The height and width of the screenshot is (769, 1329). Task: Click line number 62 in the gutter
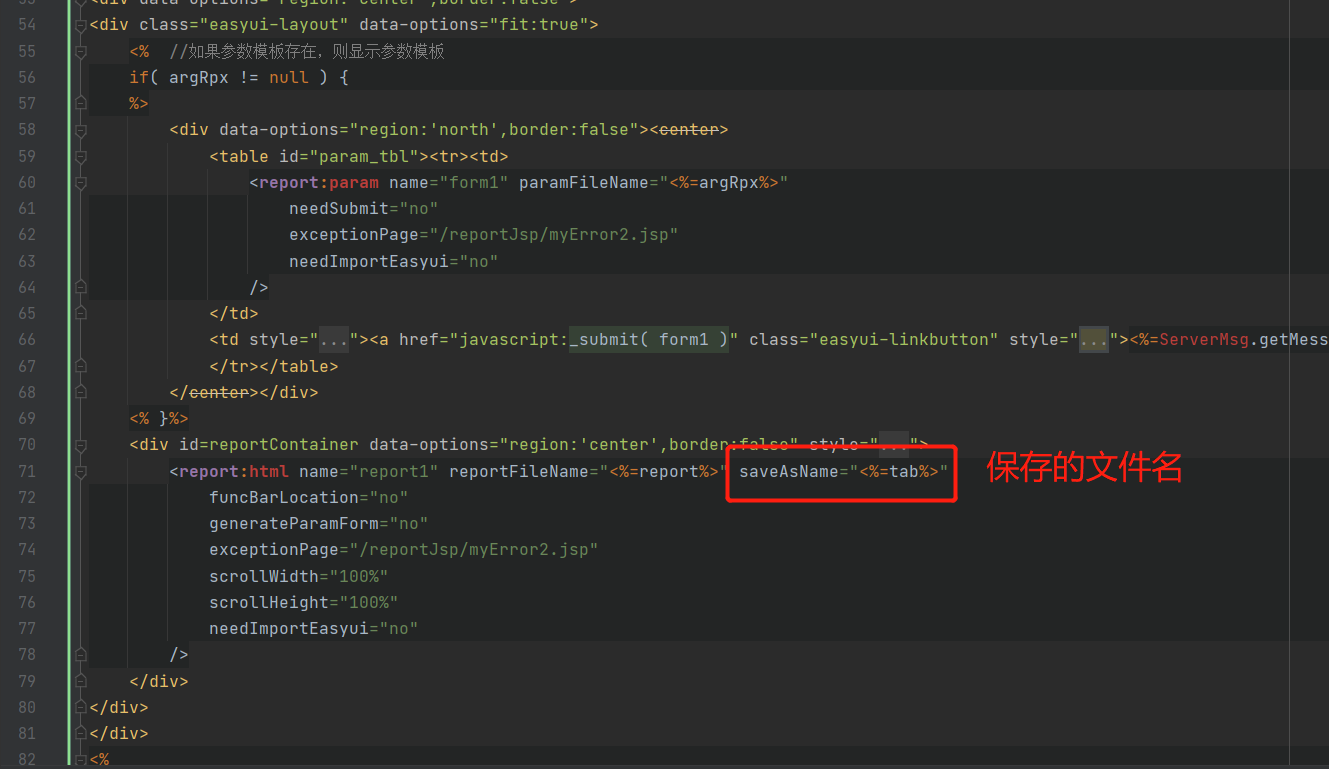pyautogui.click(x=27, y=235)
